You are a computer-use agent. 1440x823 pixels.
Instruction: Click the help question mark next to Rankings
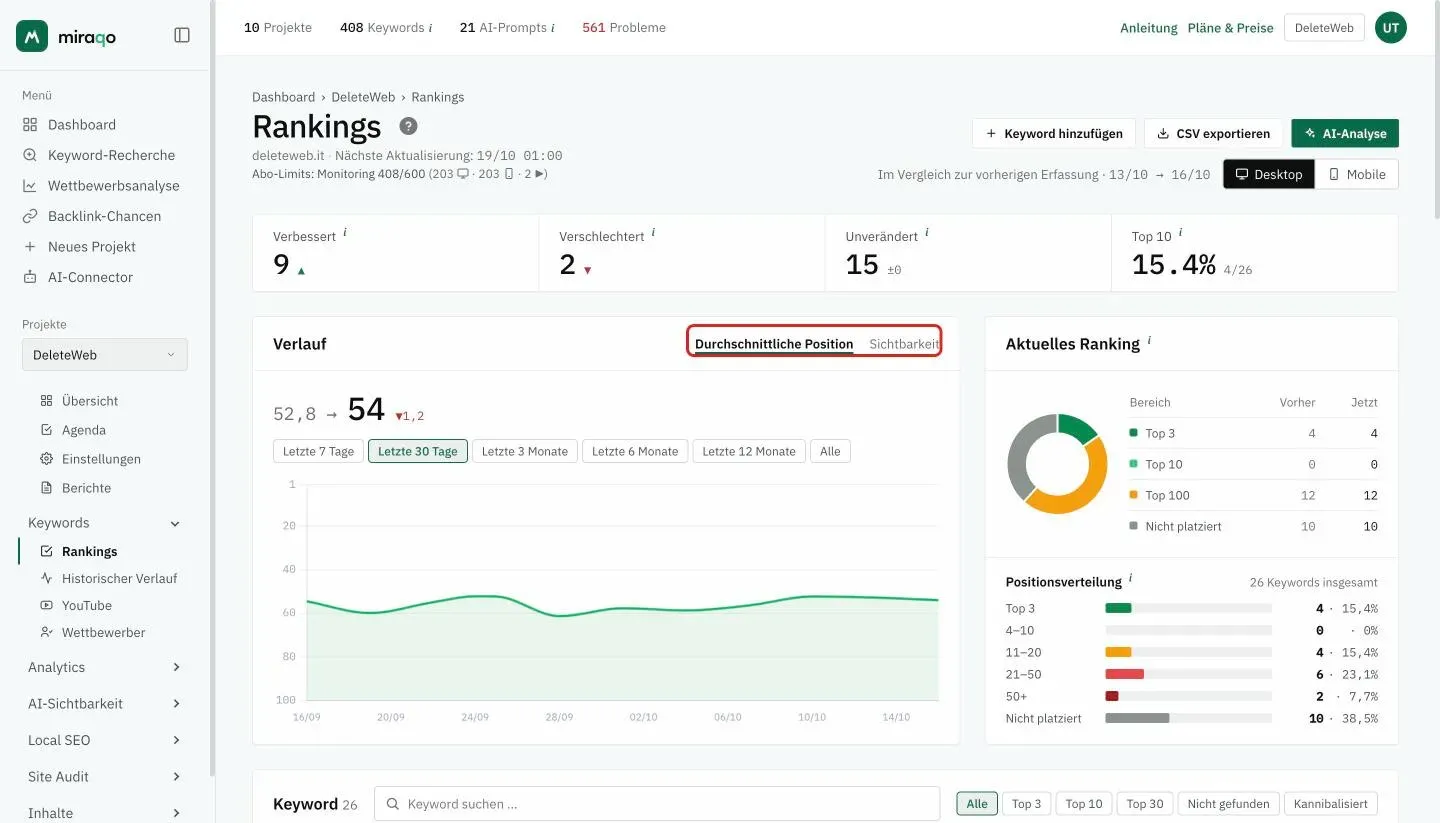pos(408,126)
